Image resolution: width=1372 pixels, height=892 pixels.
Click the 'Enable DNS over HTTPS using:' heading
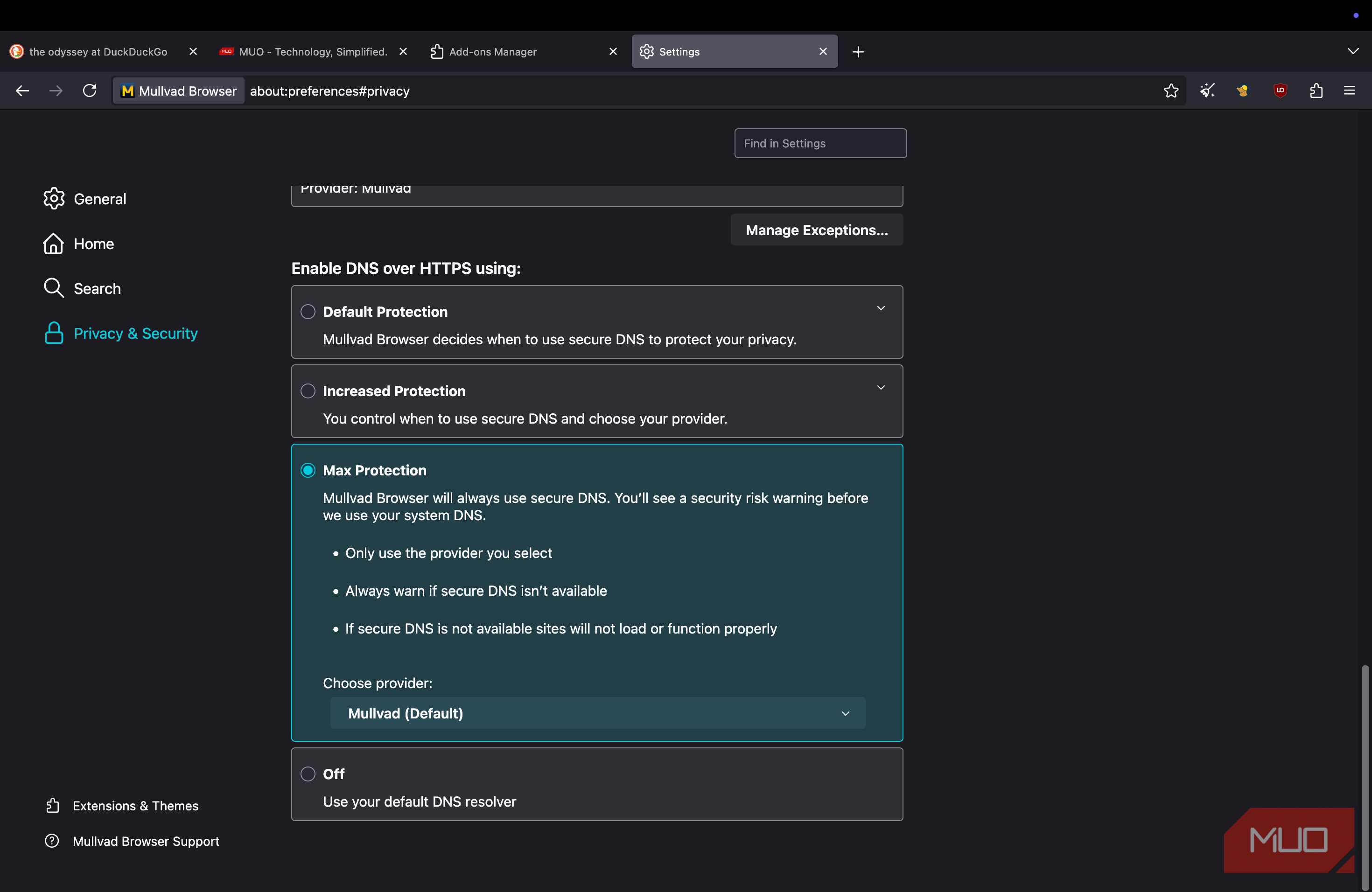[x=406, y=269]
